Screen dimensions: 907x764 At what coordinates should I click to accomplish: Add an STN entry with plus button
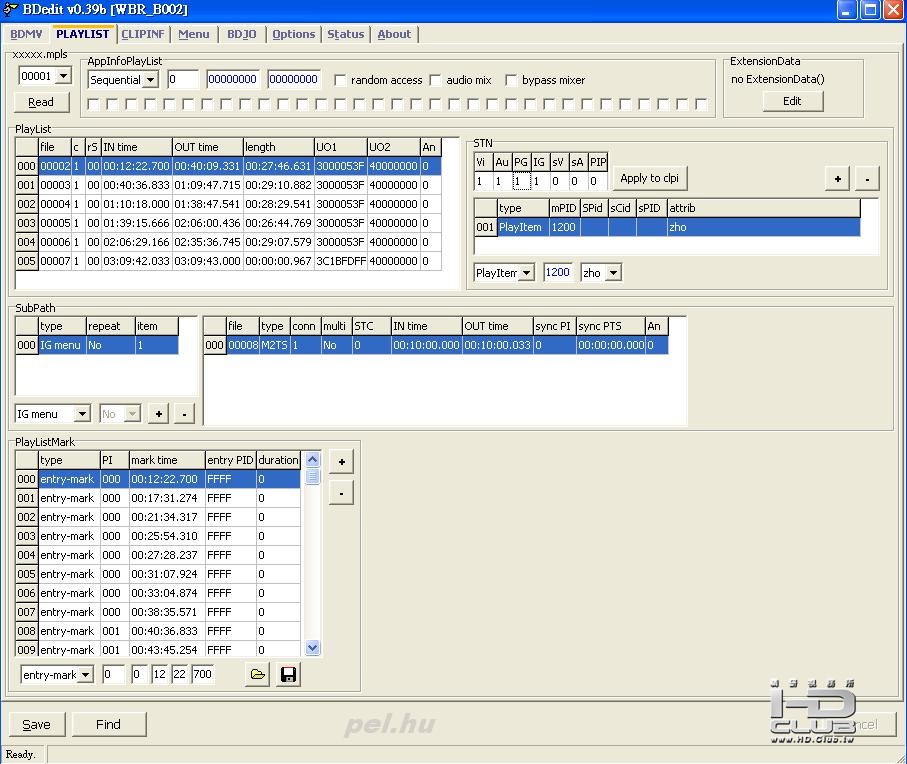tap(837, 178)
